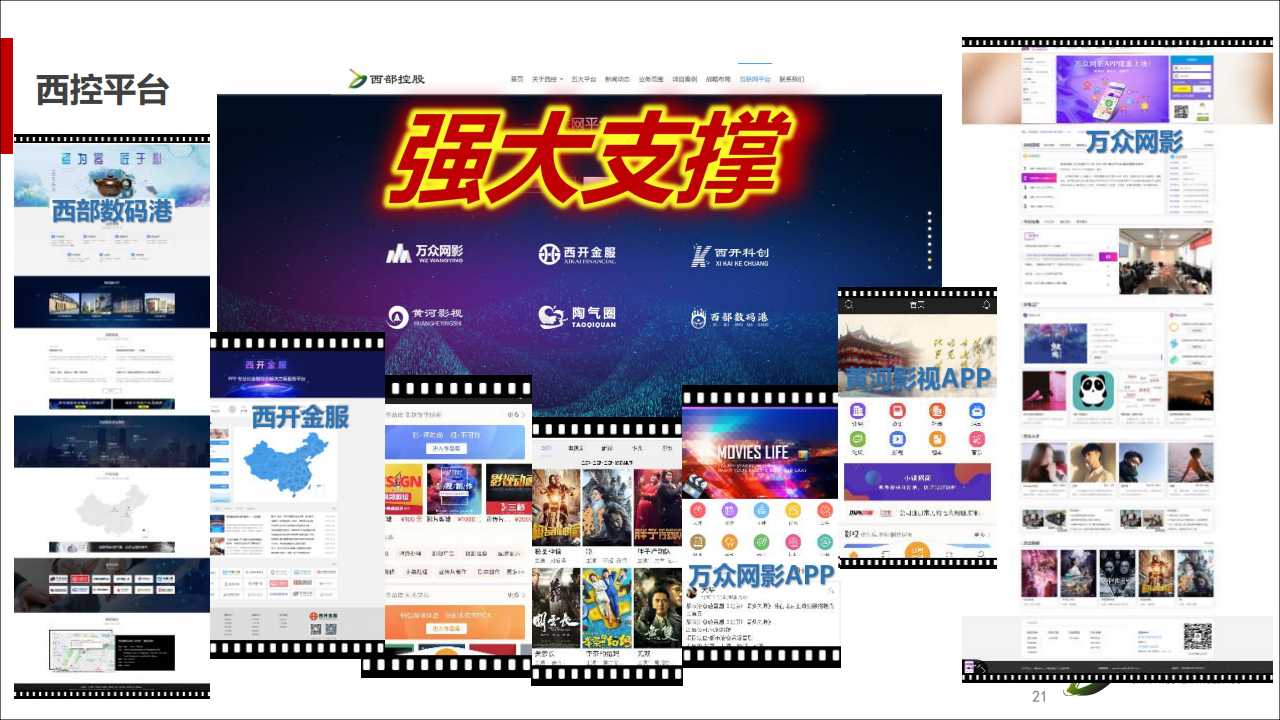Open the 无双 movie poster in the app
1280x720 pixels.
point(657,608)
